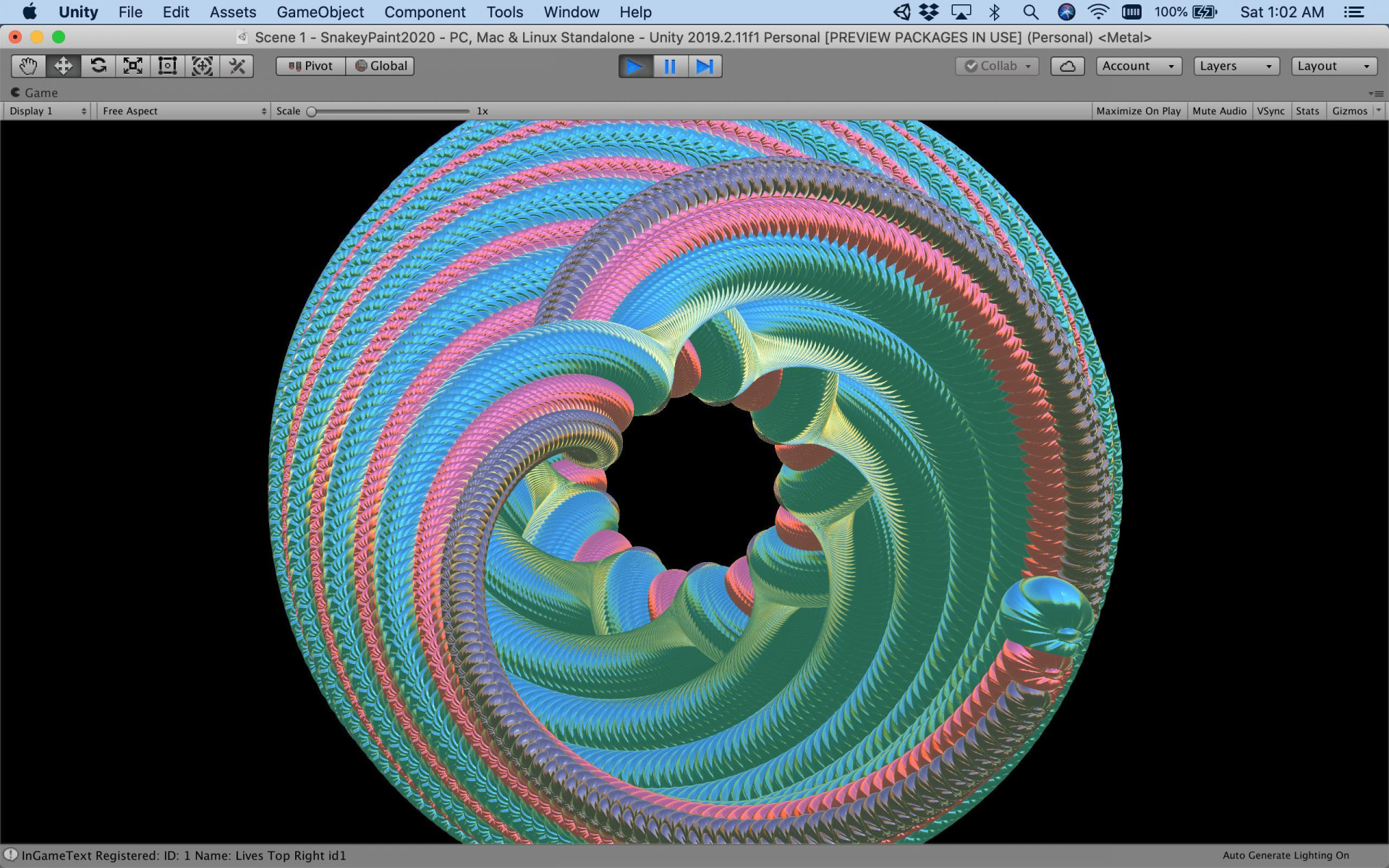Open the custom editor tools icon
The image size is (1389, 868).
point(237,66)
